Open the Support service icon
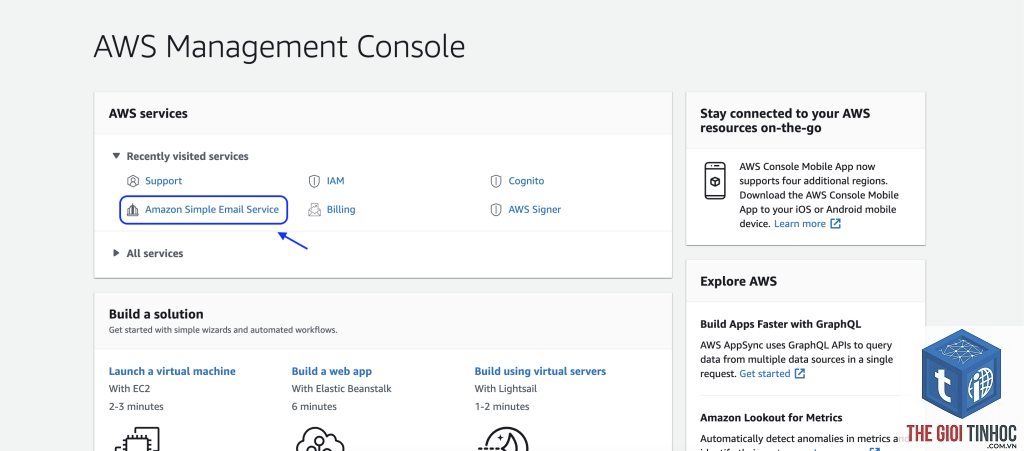The image size is (1024, 451). pos(133,181)
